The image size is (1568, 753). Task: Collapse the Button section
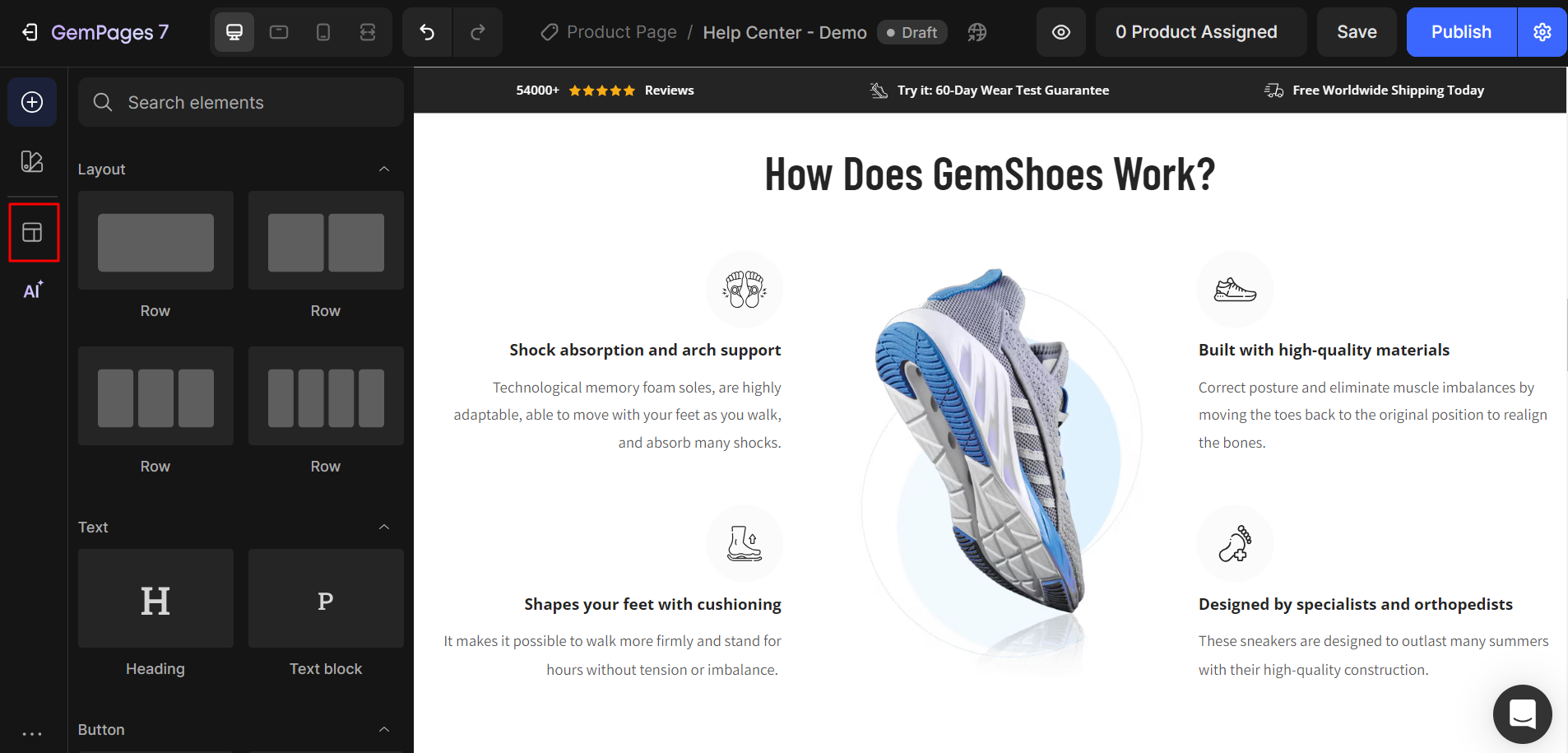(x=384, y=729)
